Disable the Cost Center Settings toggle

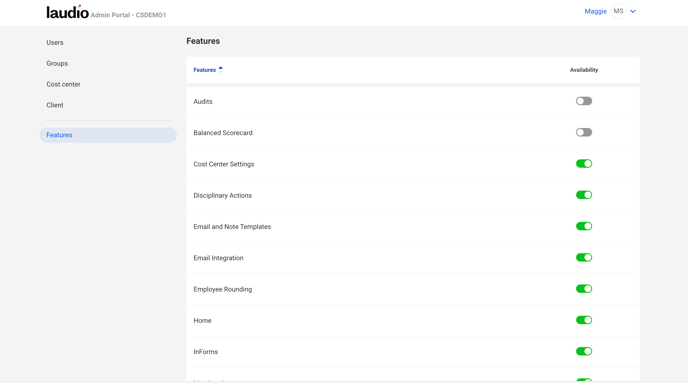pyautogui.click(x=584, y=164)
